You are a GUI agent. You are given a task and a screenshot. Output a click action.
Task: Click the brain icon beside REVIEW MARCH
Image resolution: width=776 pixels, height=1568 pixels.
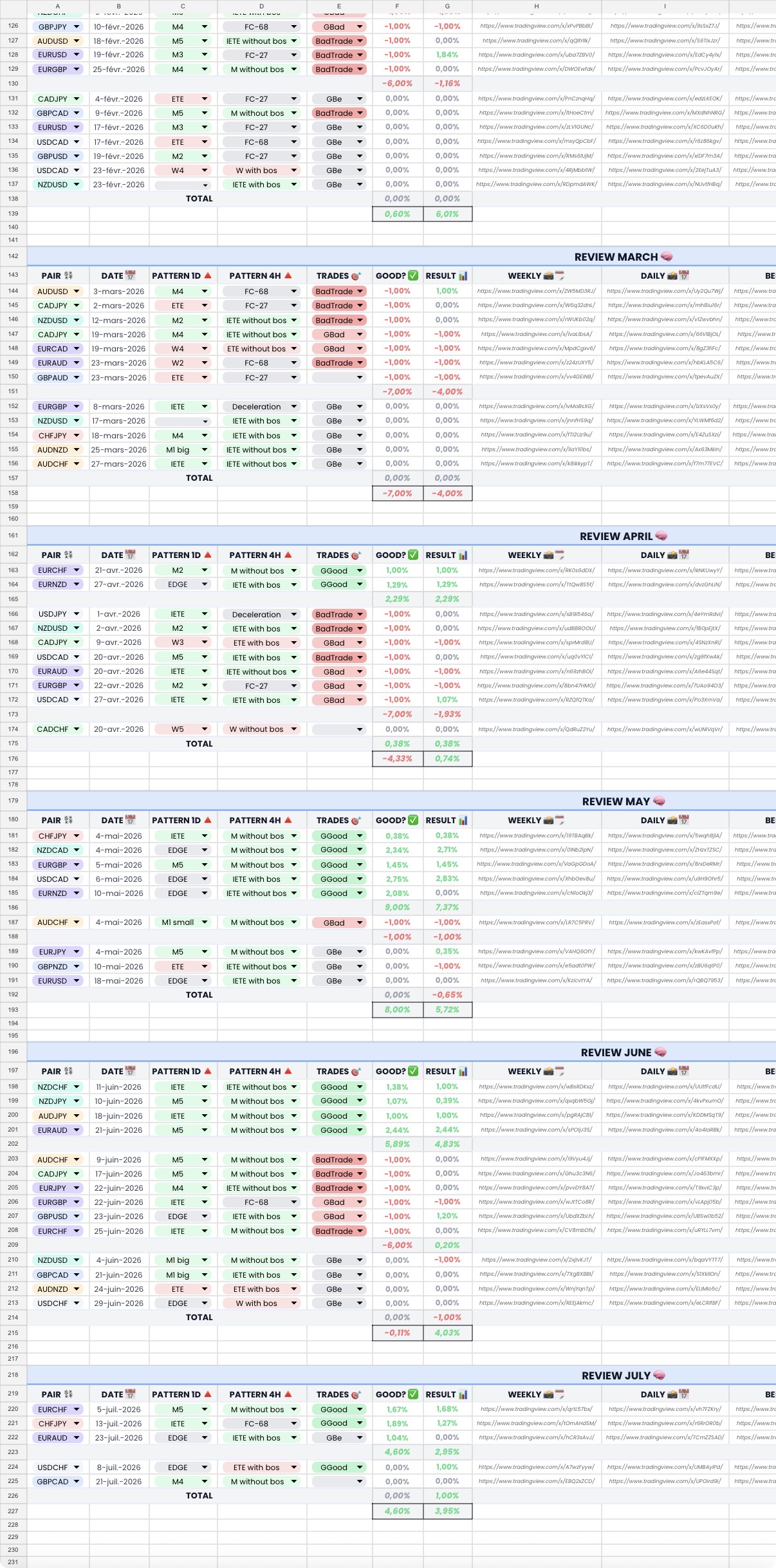pyautogui.click(x=667, y=257)
